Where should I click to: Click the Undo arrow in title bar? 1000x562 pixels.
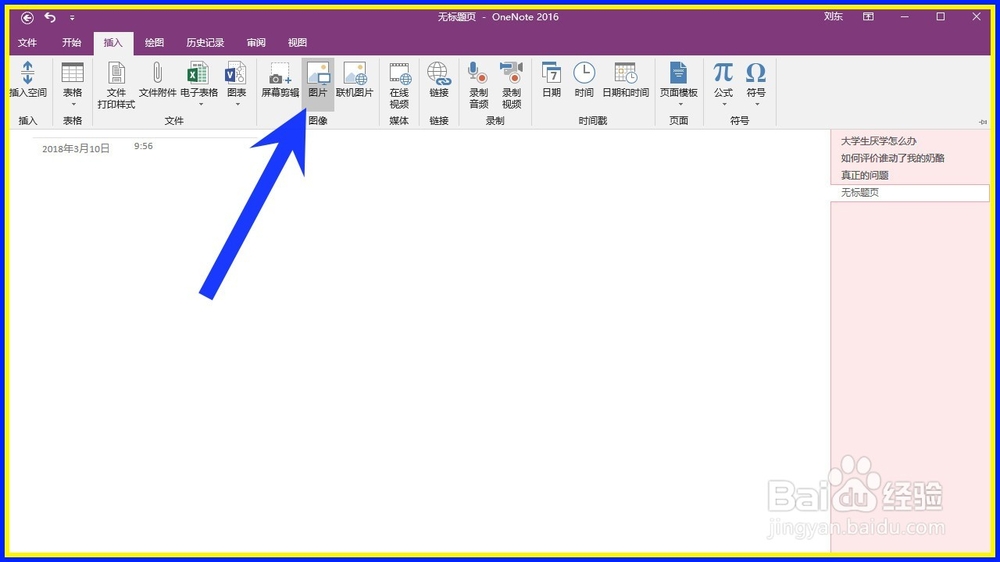[x=50, y=17]
